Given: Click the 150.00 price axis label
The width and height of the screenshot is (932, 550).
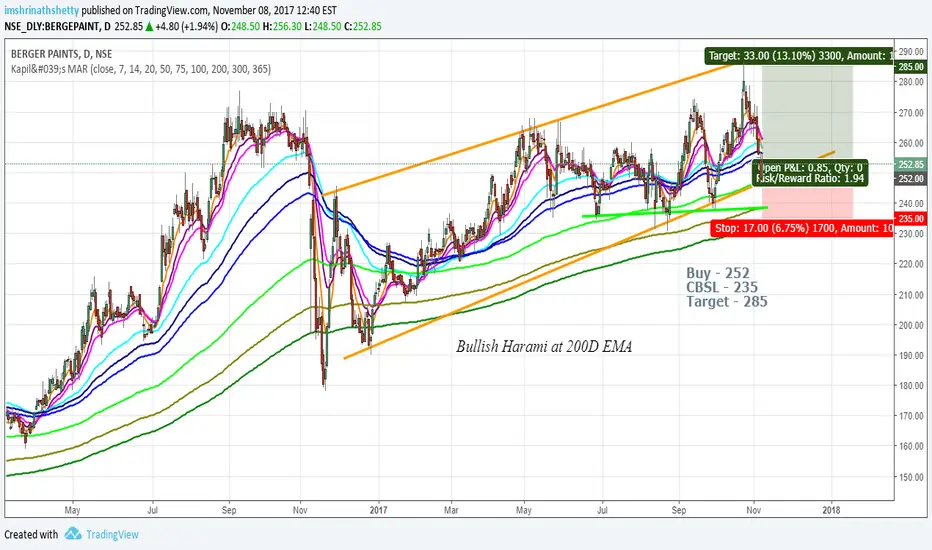Looking at the screenshot, I should [x=911, y=477].
